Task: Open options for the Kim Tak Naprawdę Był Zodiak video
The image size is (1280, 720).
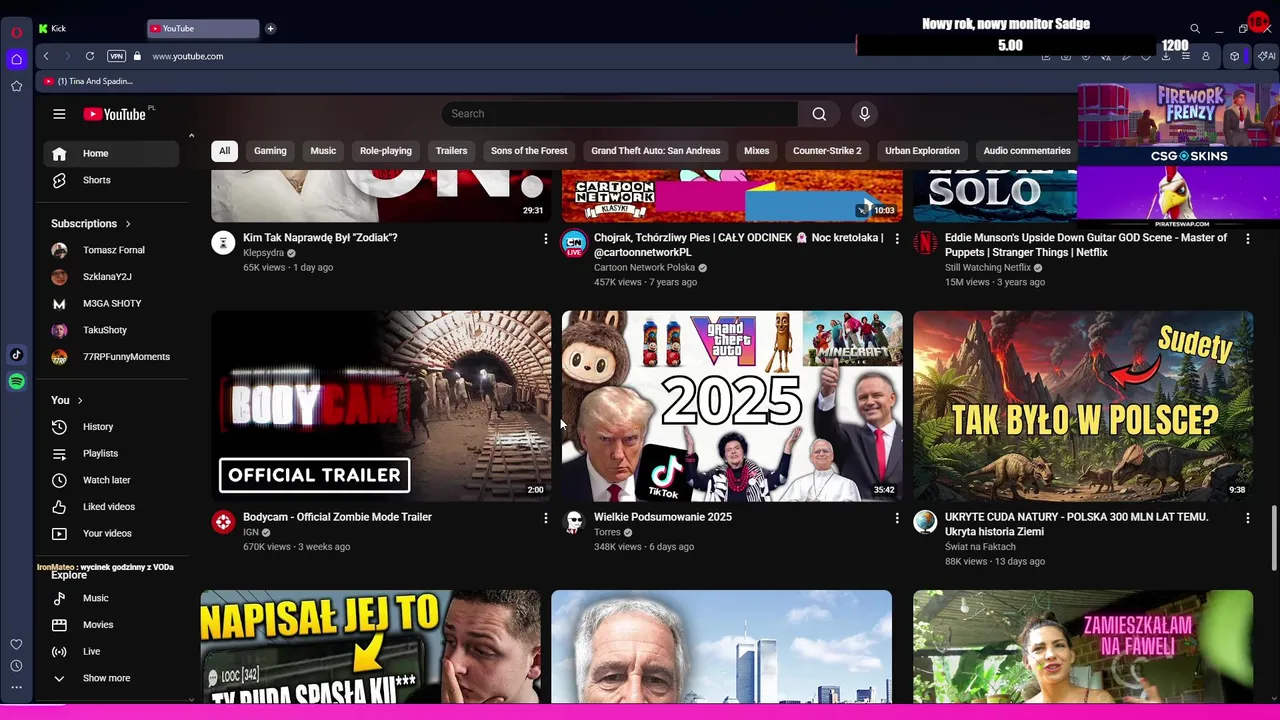Action: click(546, 238)
